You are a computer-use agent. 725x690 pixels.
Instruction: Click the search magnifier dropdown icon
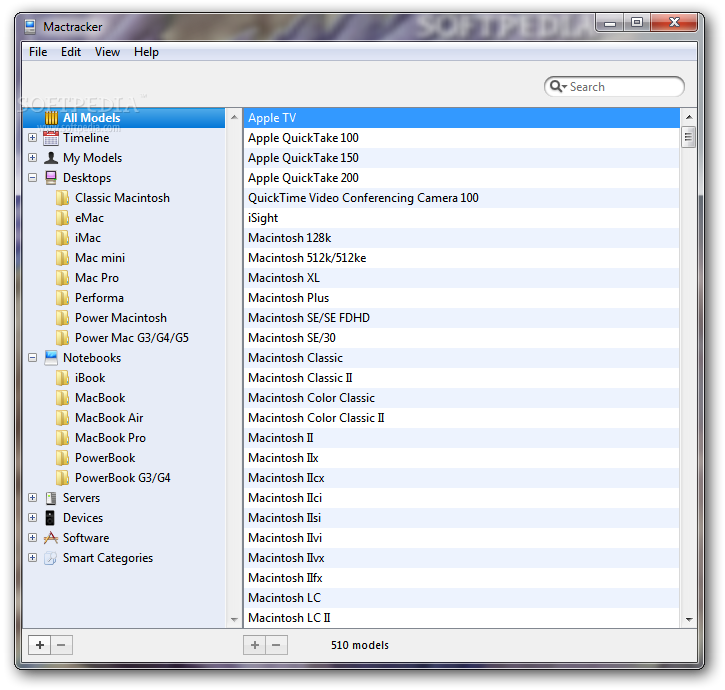tap(558, 86)
